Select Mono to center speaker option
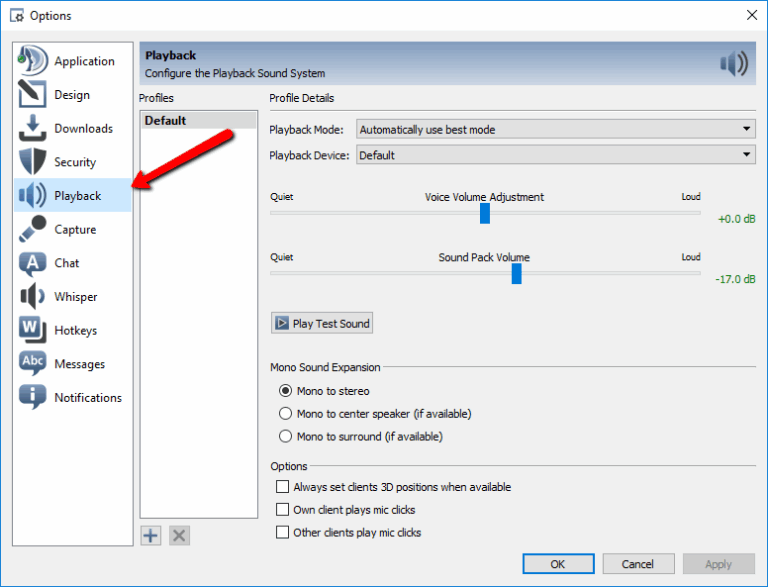This screenshot has height=587, width=768. point(375,414)
